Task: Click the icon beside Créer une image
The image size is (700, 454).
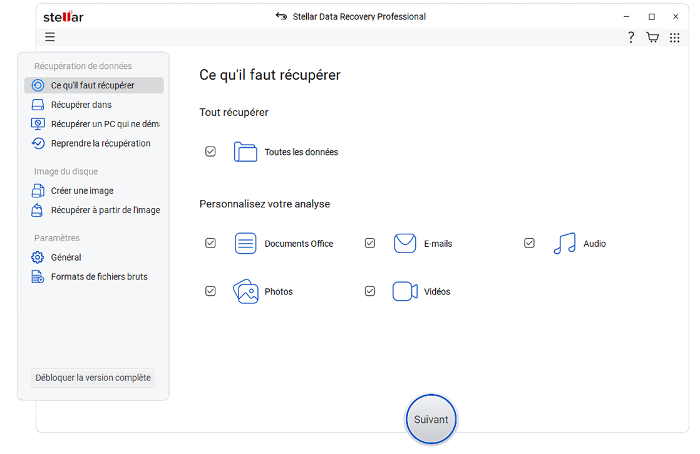Action: click(x=38, y=191)
